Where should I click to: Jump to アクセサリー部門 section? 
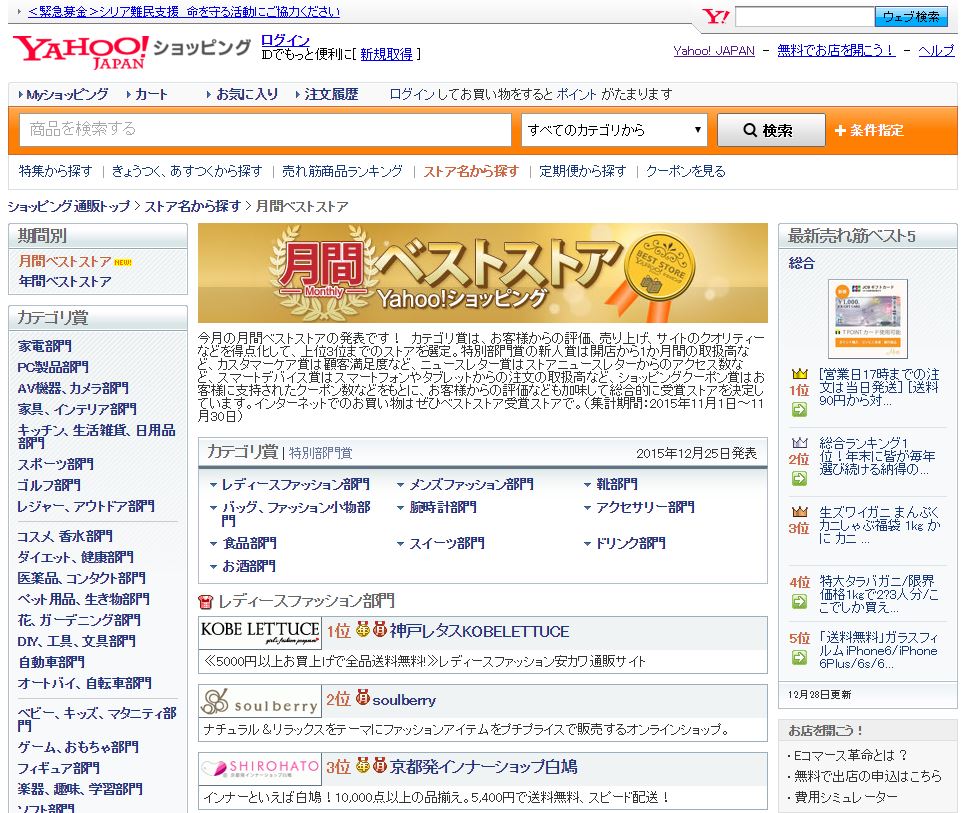pyautogui.click(x=645, y=507)
